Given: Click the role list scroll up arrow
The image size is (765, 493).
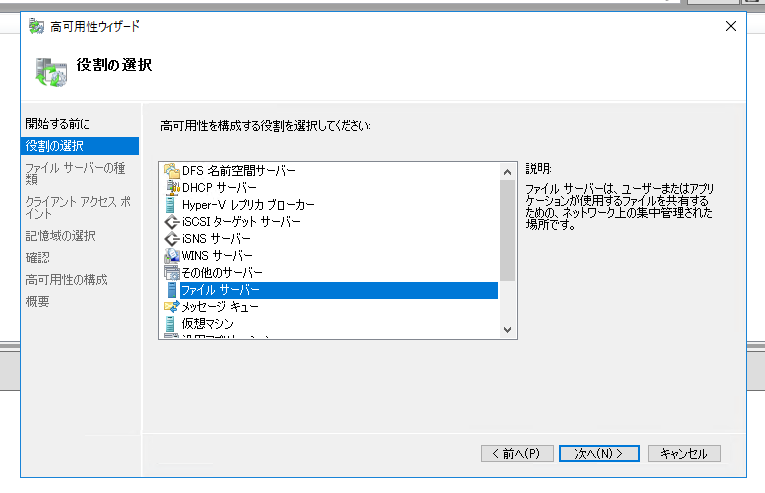Looking at the screenshot, I should point(507,172).
